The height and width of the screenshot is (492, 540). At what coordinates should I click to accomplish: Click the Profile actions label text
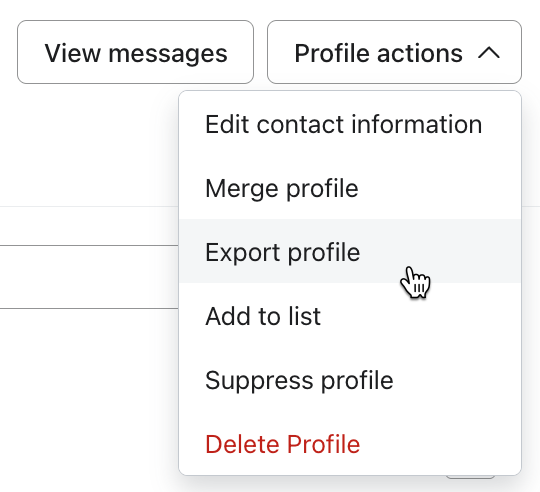378,53
